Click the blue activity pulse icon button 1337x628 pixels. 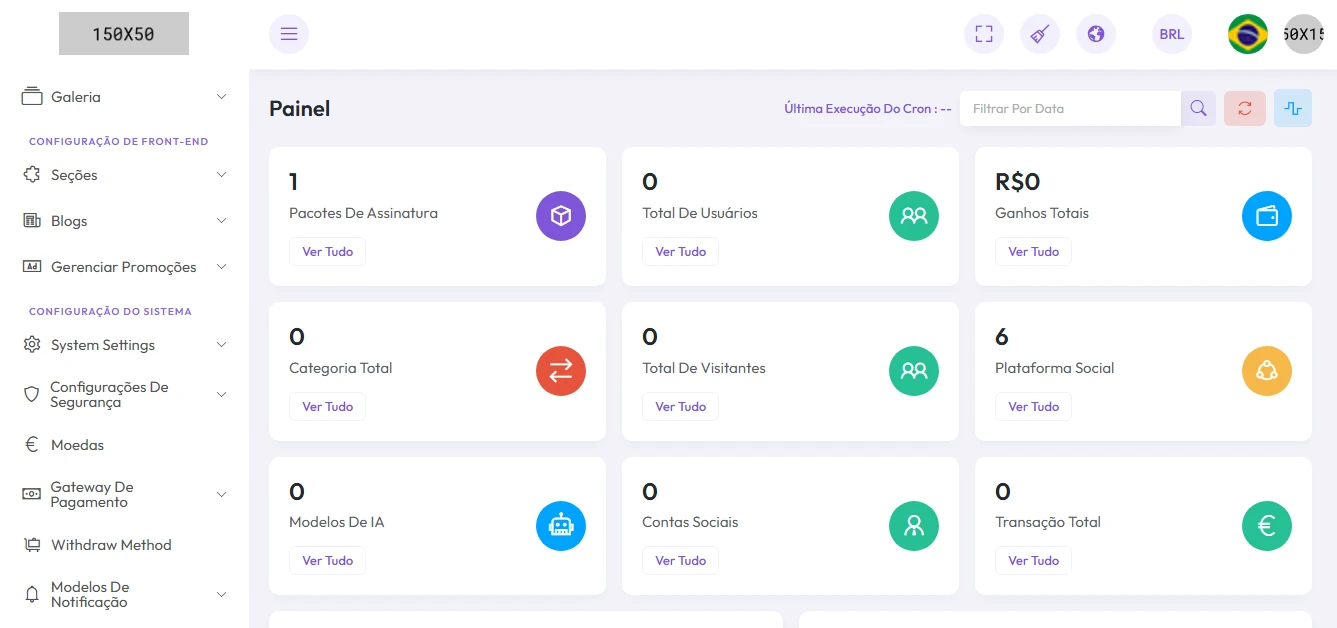click(x=1293, y=108)
